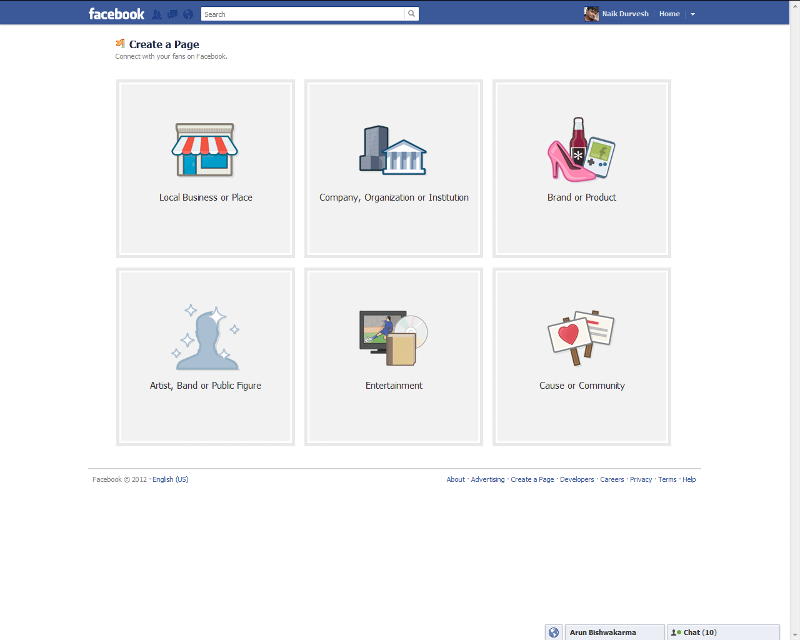
Task: Focus the Search input field
Action: click(x=303, y=14)
